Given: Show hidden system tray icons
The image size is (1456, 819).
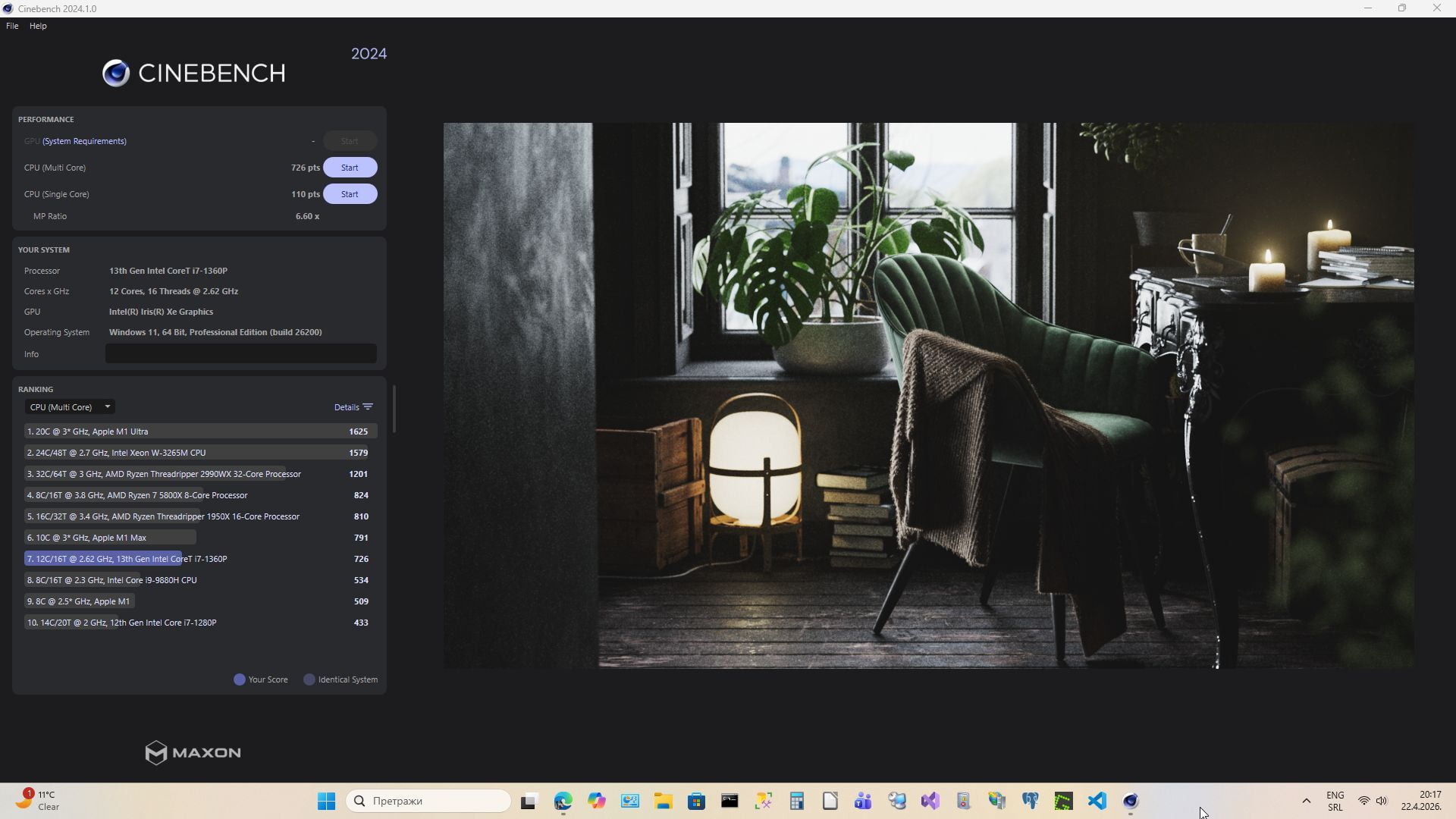Looking at the screenshot, I should tap(1306, 801).
